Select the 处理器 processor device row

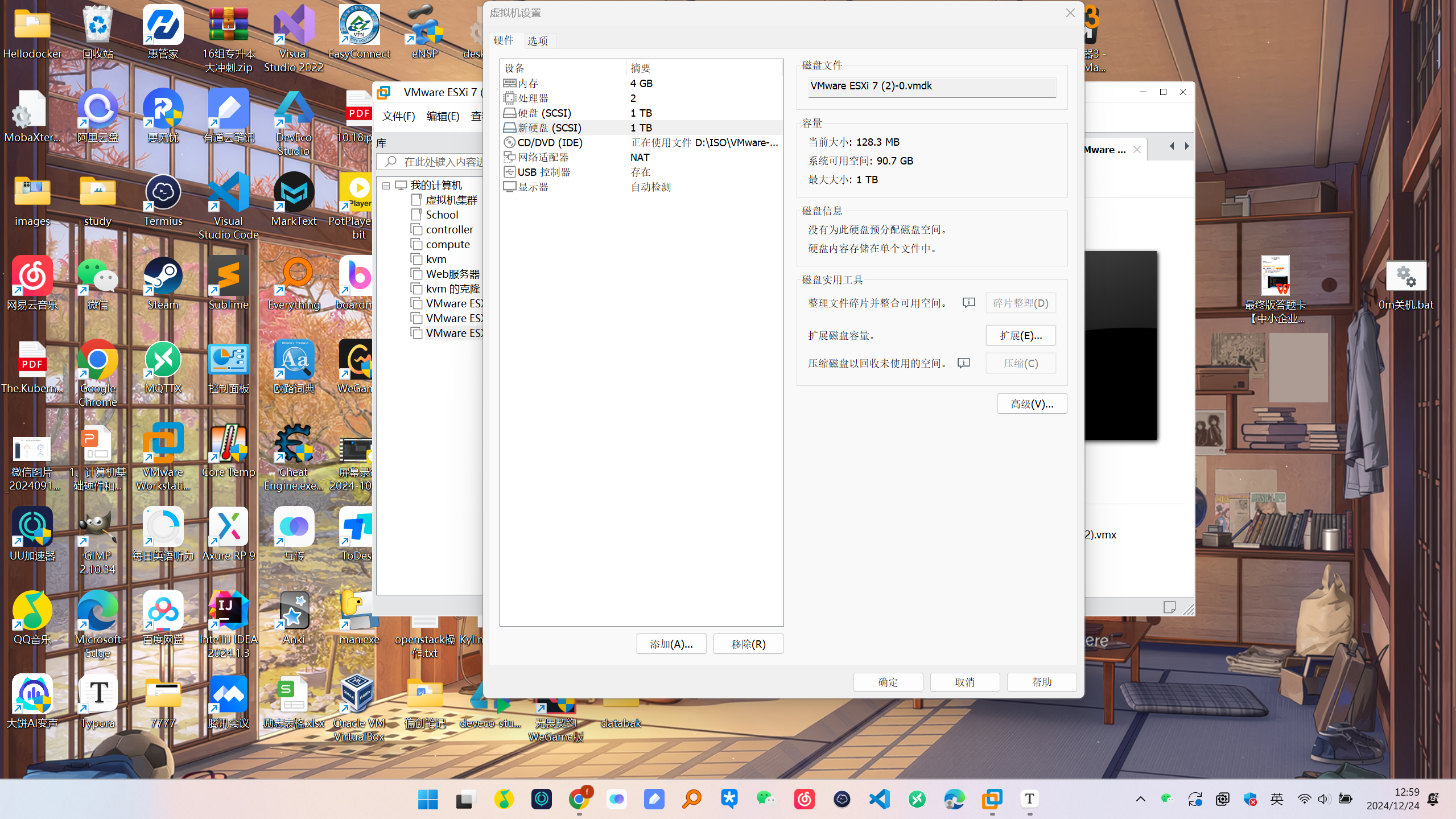click(641, 98)
